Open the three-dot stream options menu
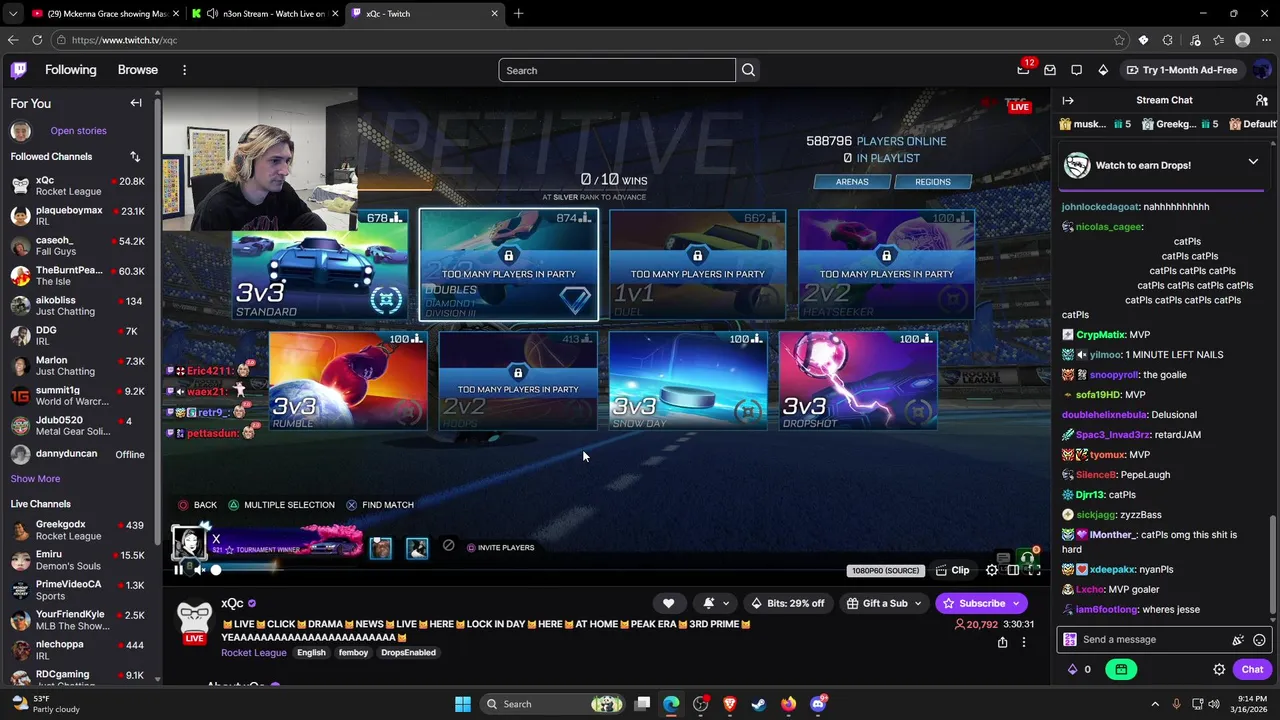Image resolution: width=1280 pixels, height=720 pixels. [x=1023, y=642]
